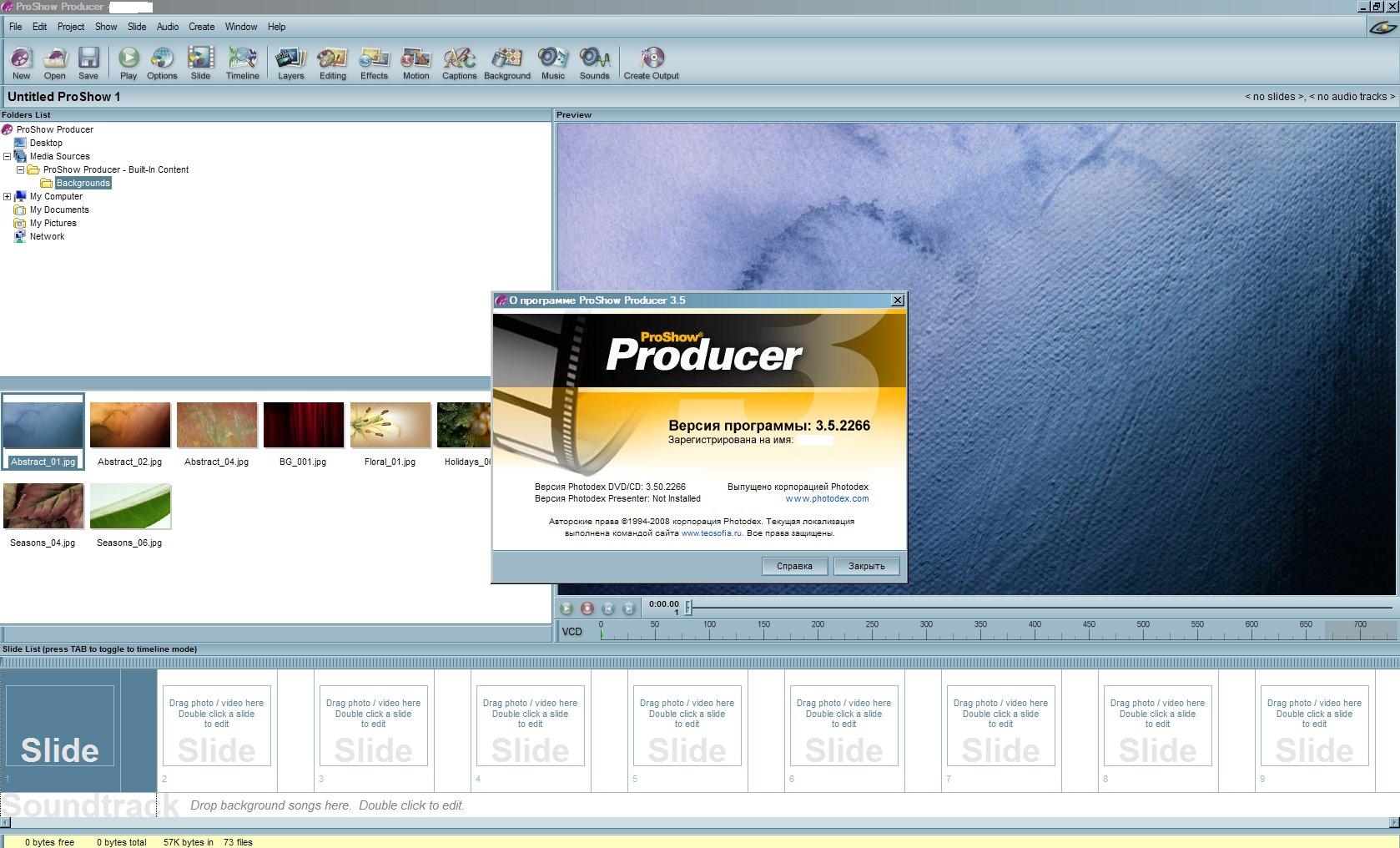Click the Save toolbar icon
Image resolution: width=1400 pixels, height=848 pixels.
(x=88, y=63)
